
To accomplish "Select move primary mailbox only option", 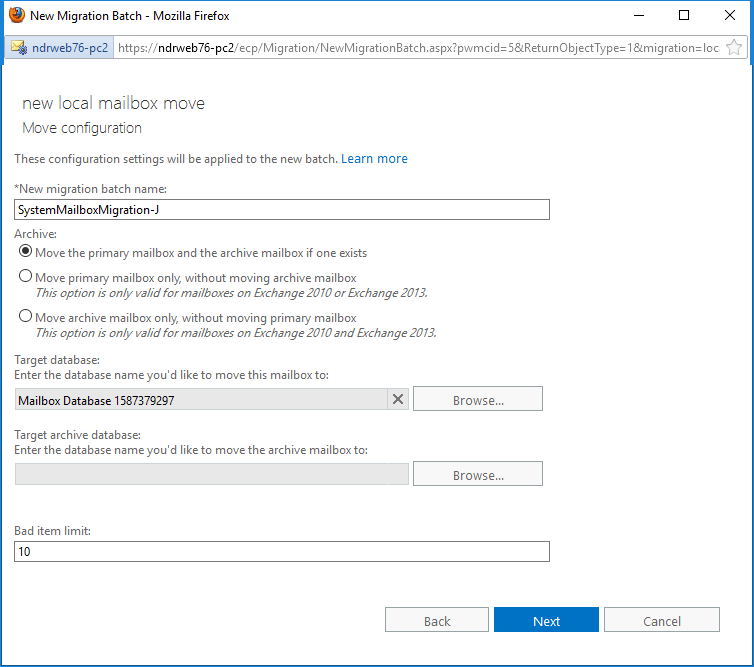I will [25, 276].
